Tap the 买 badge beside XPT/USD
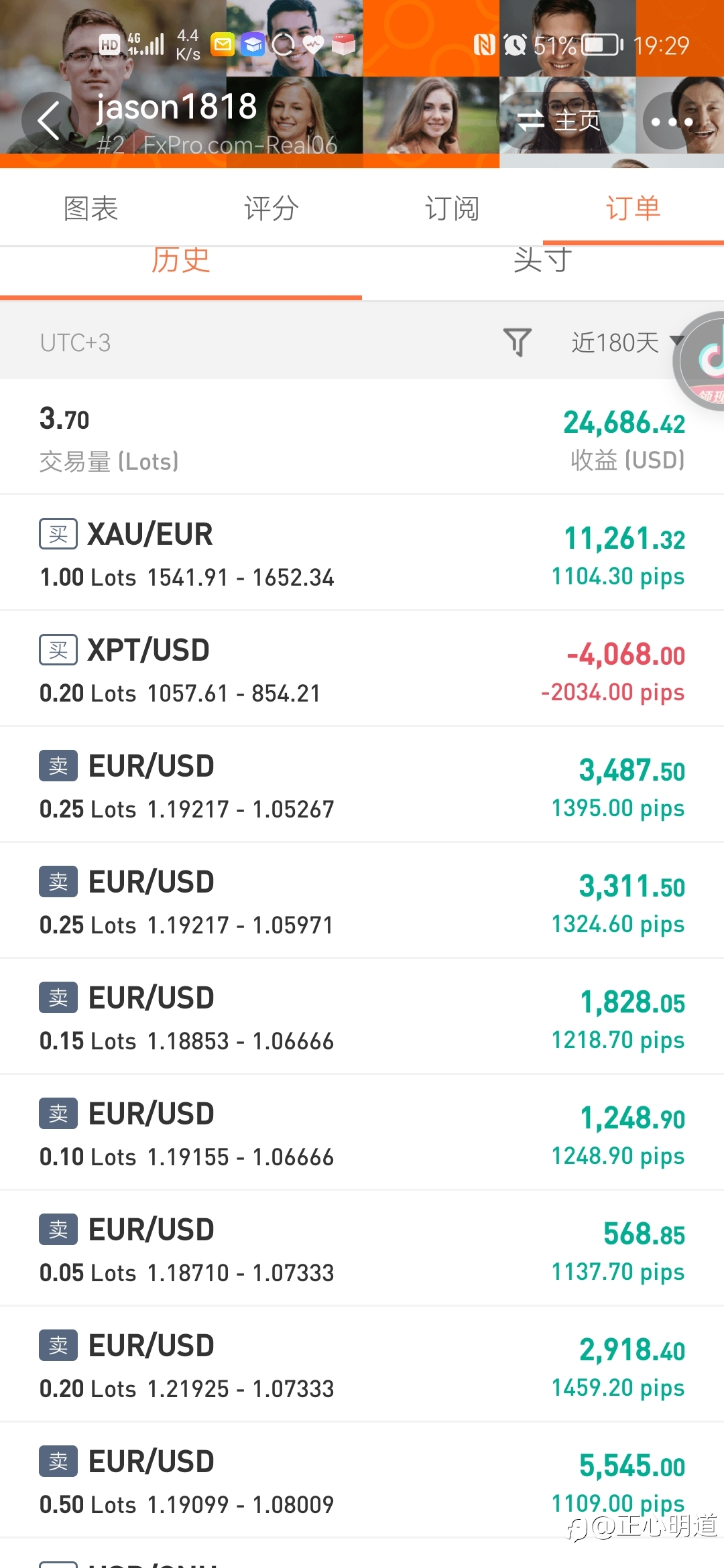The image size is (724, 1568). (x=58, y=650)
